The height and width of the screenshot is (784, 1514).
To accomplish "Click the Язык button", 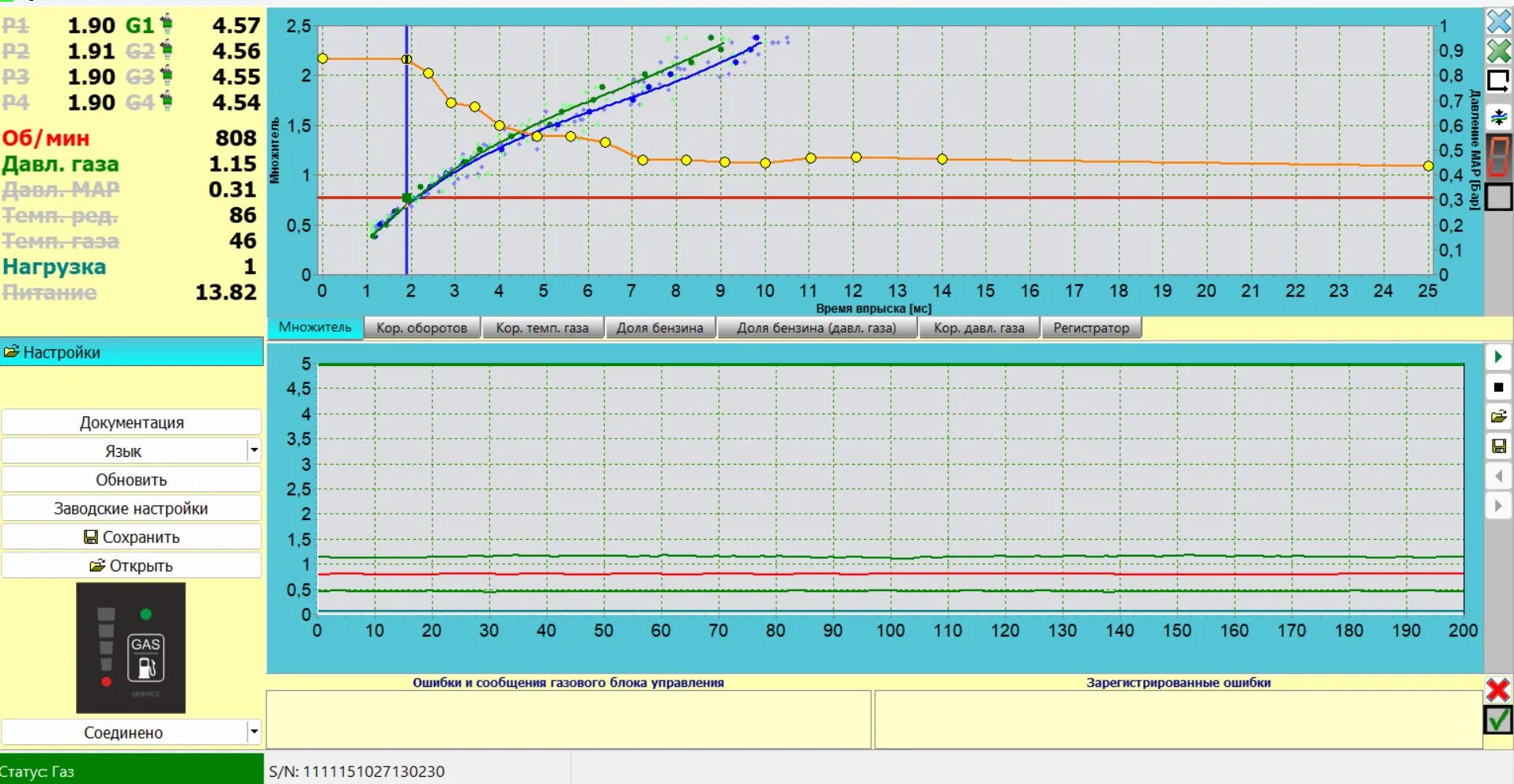I will click(x=123, y=450).
